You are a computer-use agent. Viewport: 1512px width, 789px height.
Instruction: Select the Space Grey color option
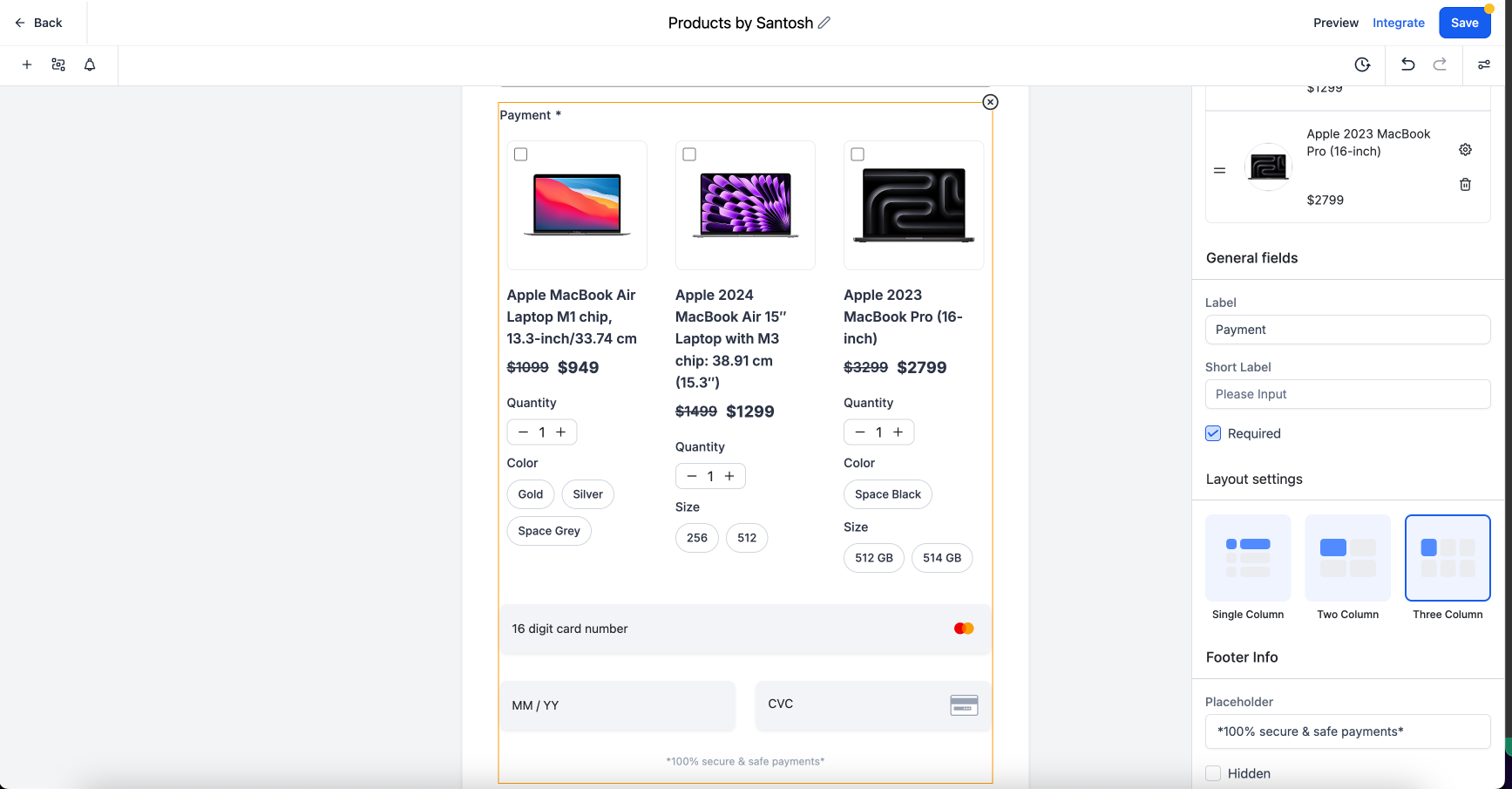point(549,531)
